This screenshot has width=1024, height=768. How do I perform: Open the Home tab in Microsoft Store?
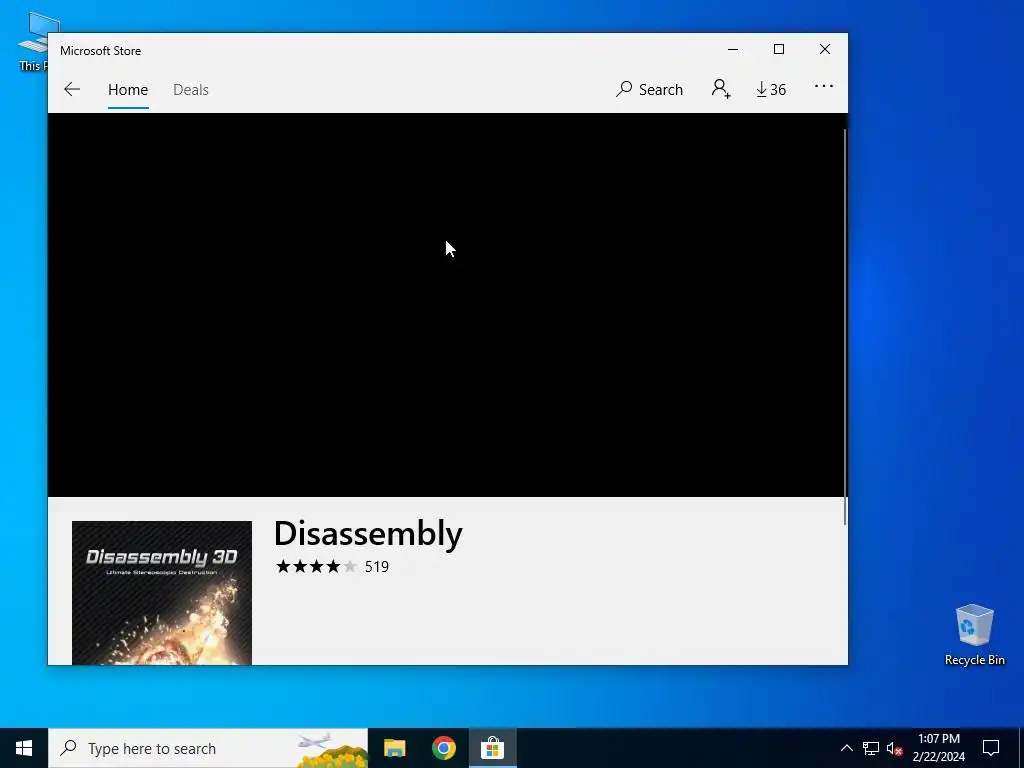(128, 89)
